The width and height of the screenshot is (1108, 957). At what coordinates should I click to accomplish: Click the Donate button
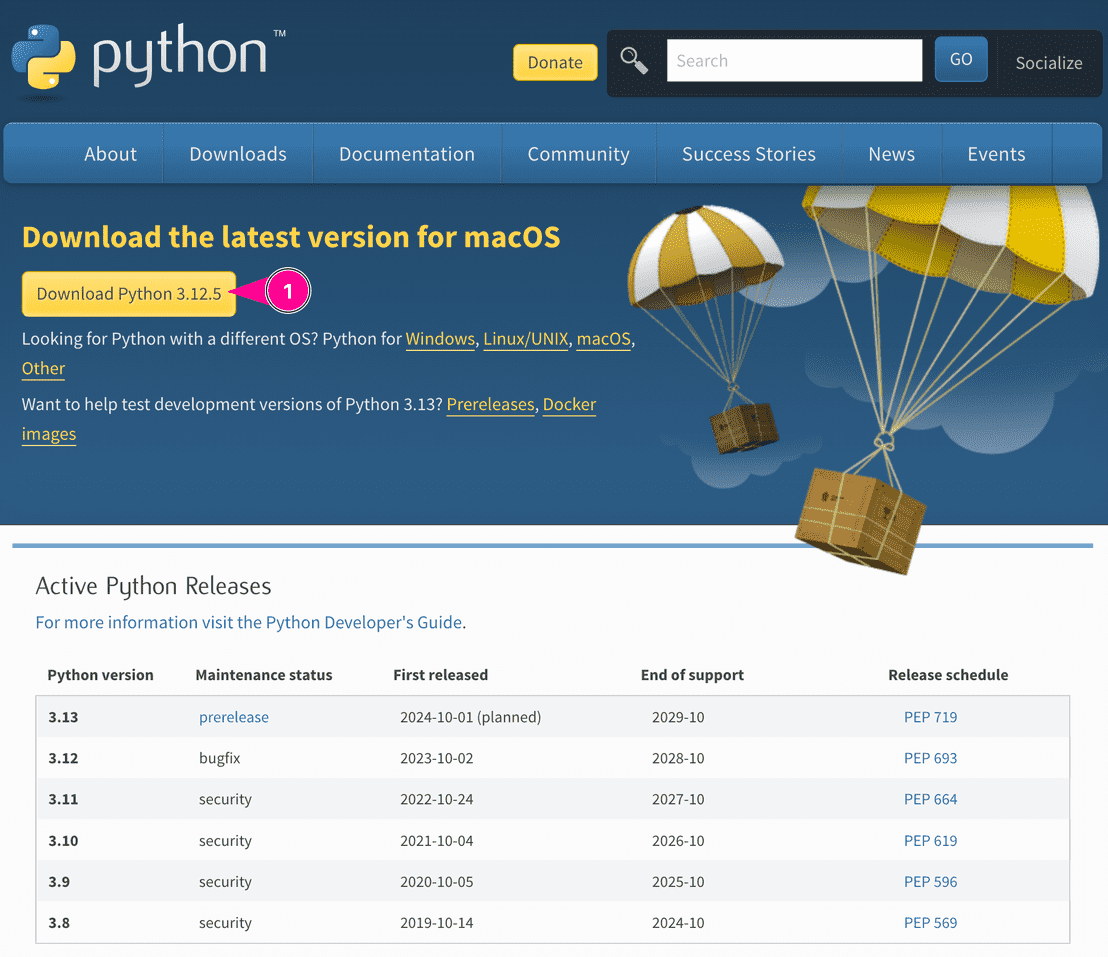click(x=555, y=61)
